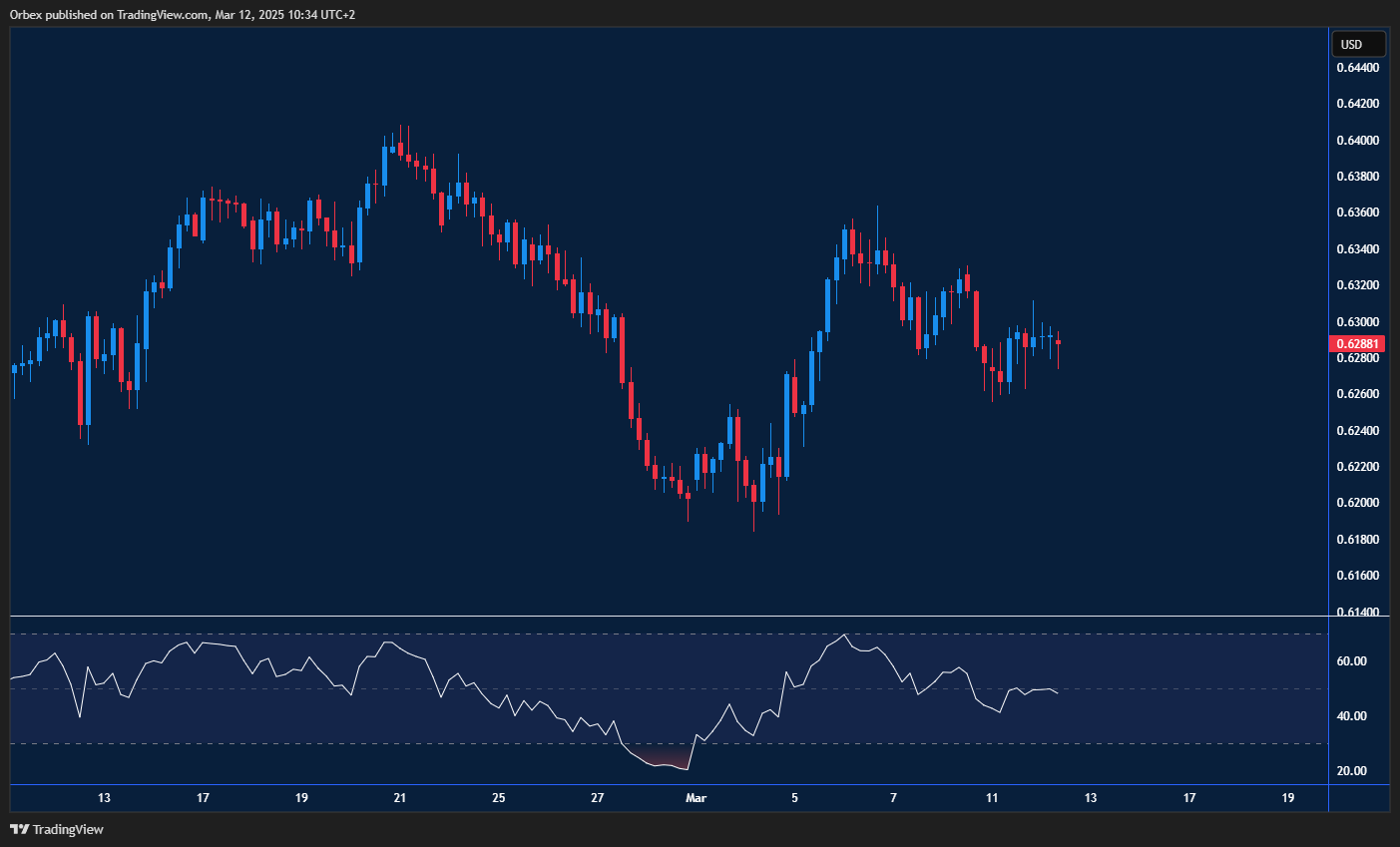This screenshot has width=1400, height=847.
Task: Select the Mar label on the time axis
Action: pos(696,798)
